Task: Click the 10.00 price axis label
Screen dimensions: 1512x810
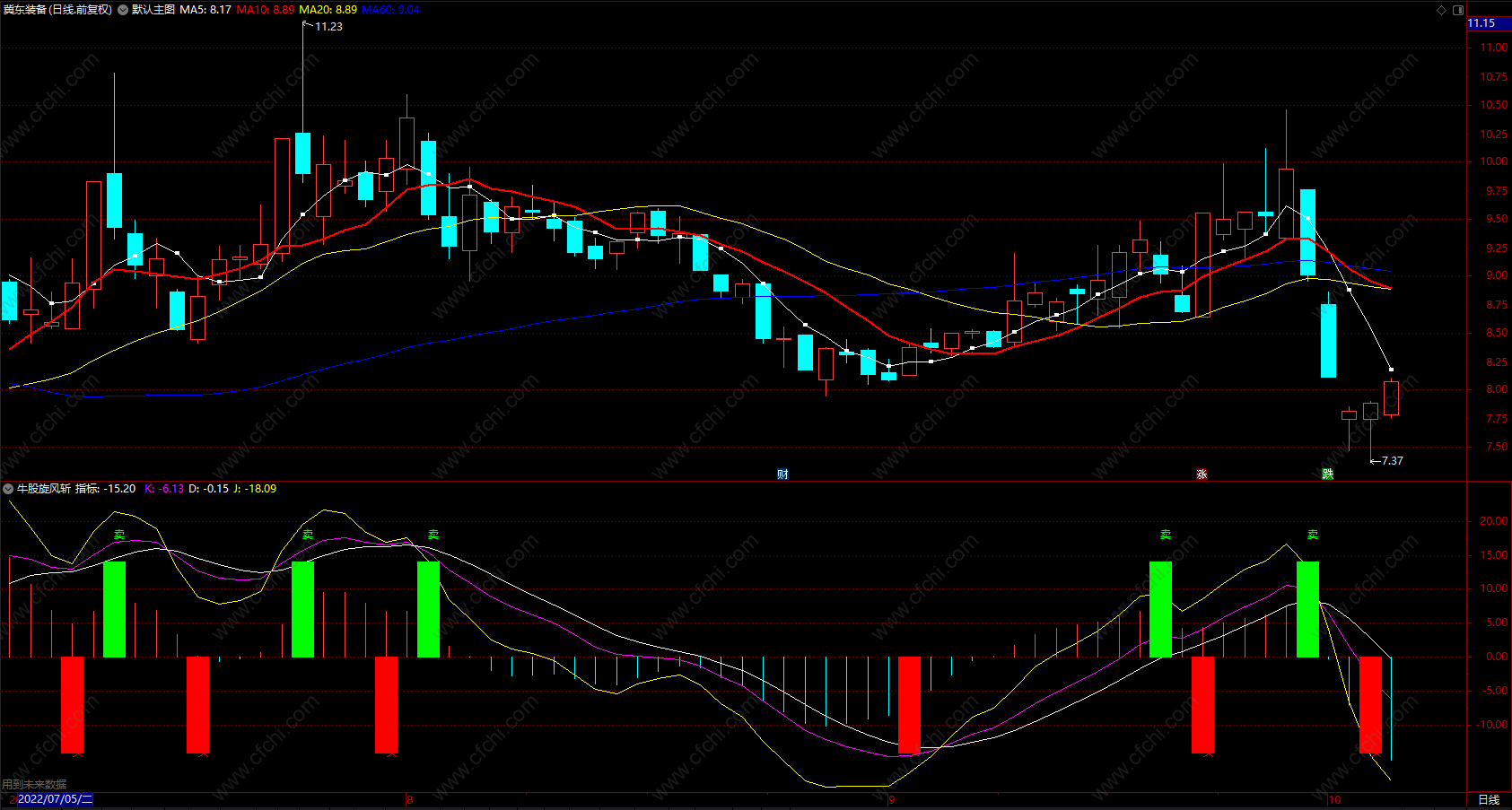Action: pos(1494,161)
